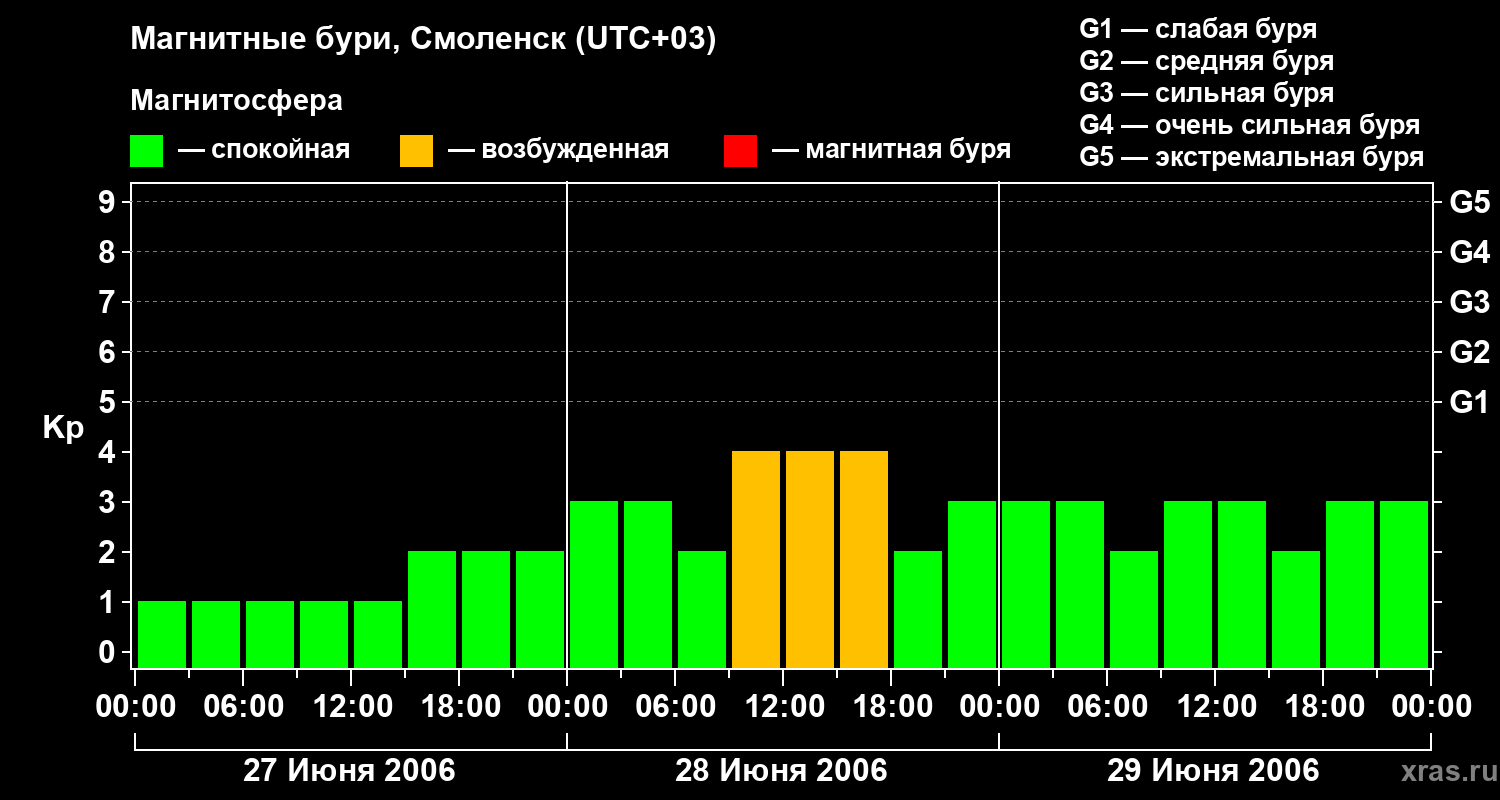1500x800 pixels.
Task: Select the 29 Июня 2006 date label
Action: [1213, 771]
